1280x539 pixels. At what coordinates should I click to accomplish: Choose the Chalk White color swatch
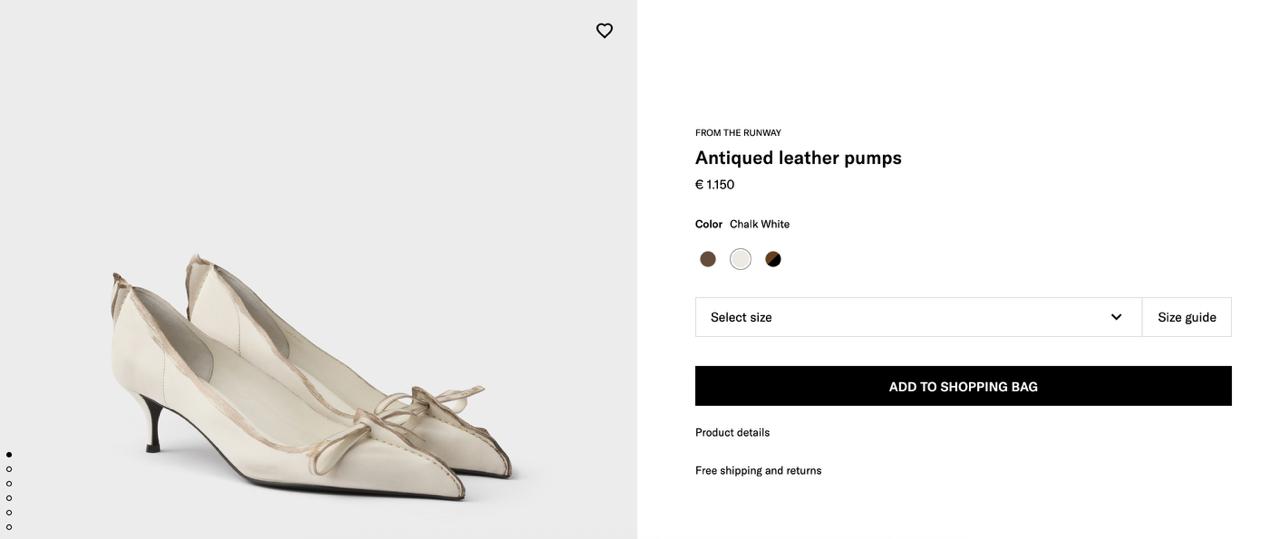pos(740,259)
